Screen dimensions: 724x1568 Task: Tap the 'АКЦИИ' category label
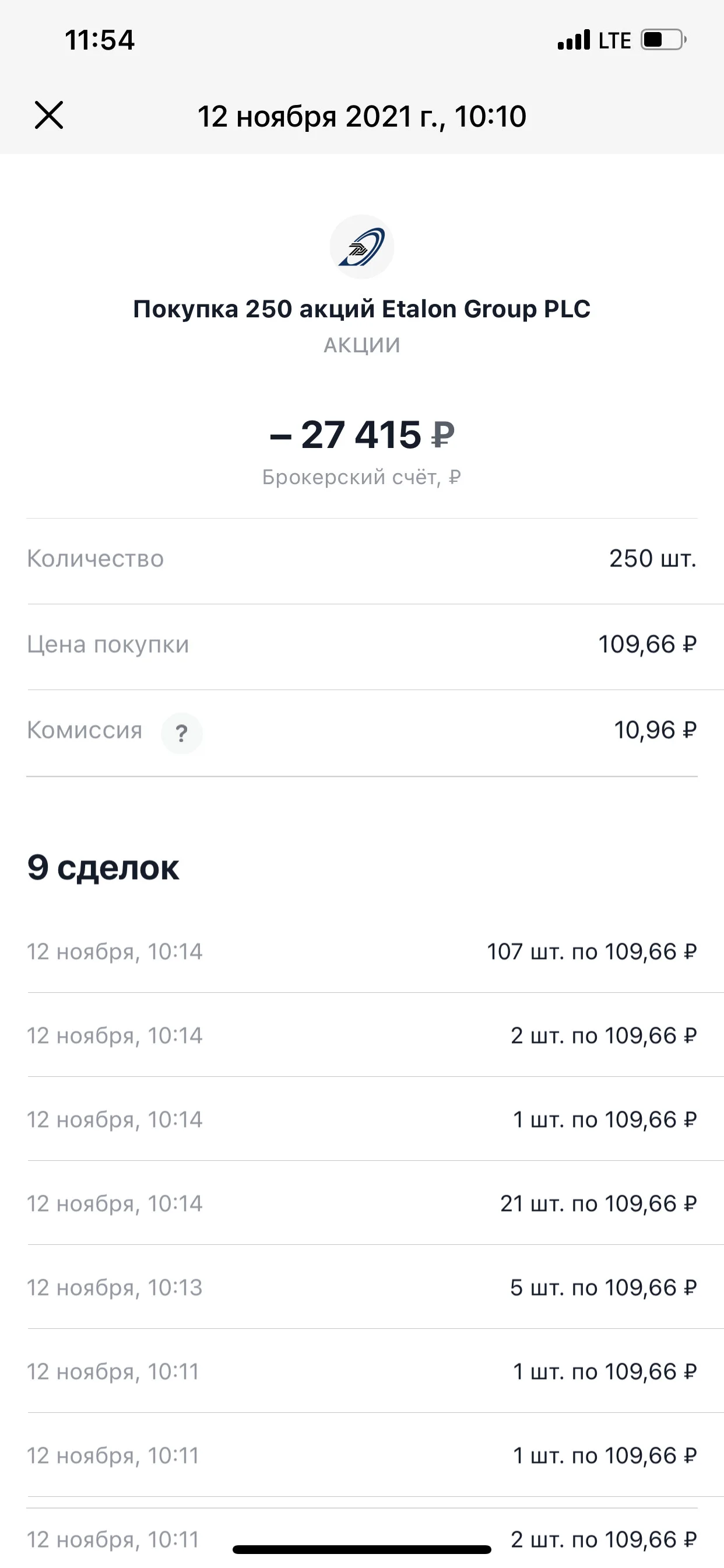(x=362, y=345)
